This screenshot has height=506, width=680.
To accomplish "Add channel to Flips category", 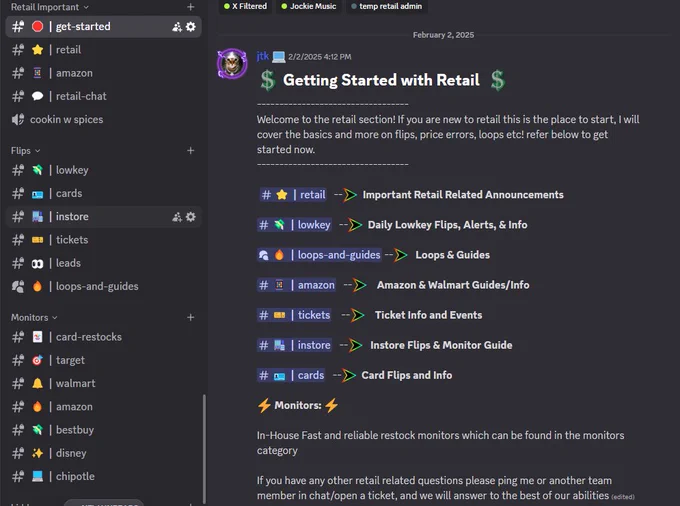I will pos(190,150).
